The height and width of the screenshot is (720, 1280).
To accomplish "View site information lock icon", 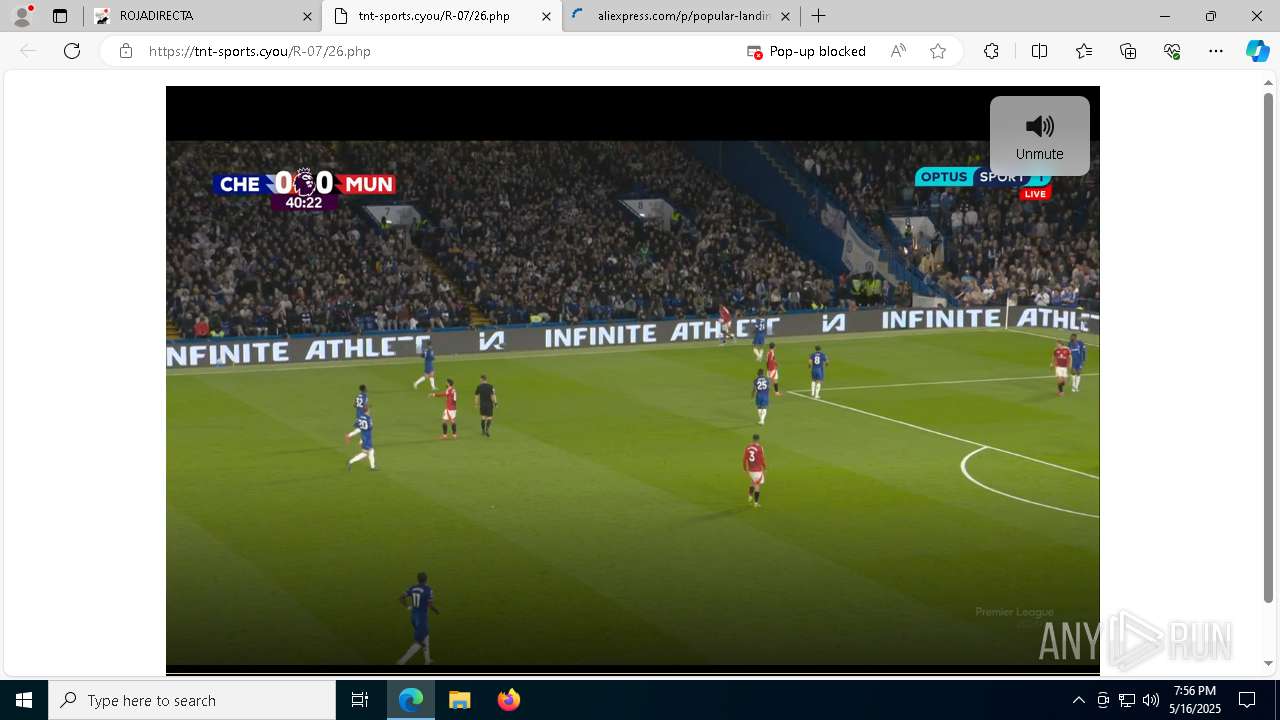I will click(125, 51).
